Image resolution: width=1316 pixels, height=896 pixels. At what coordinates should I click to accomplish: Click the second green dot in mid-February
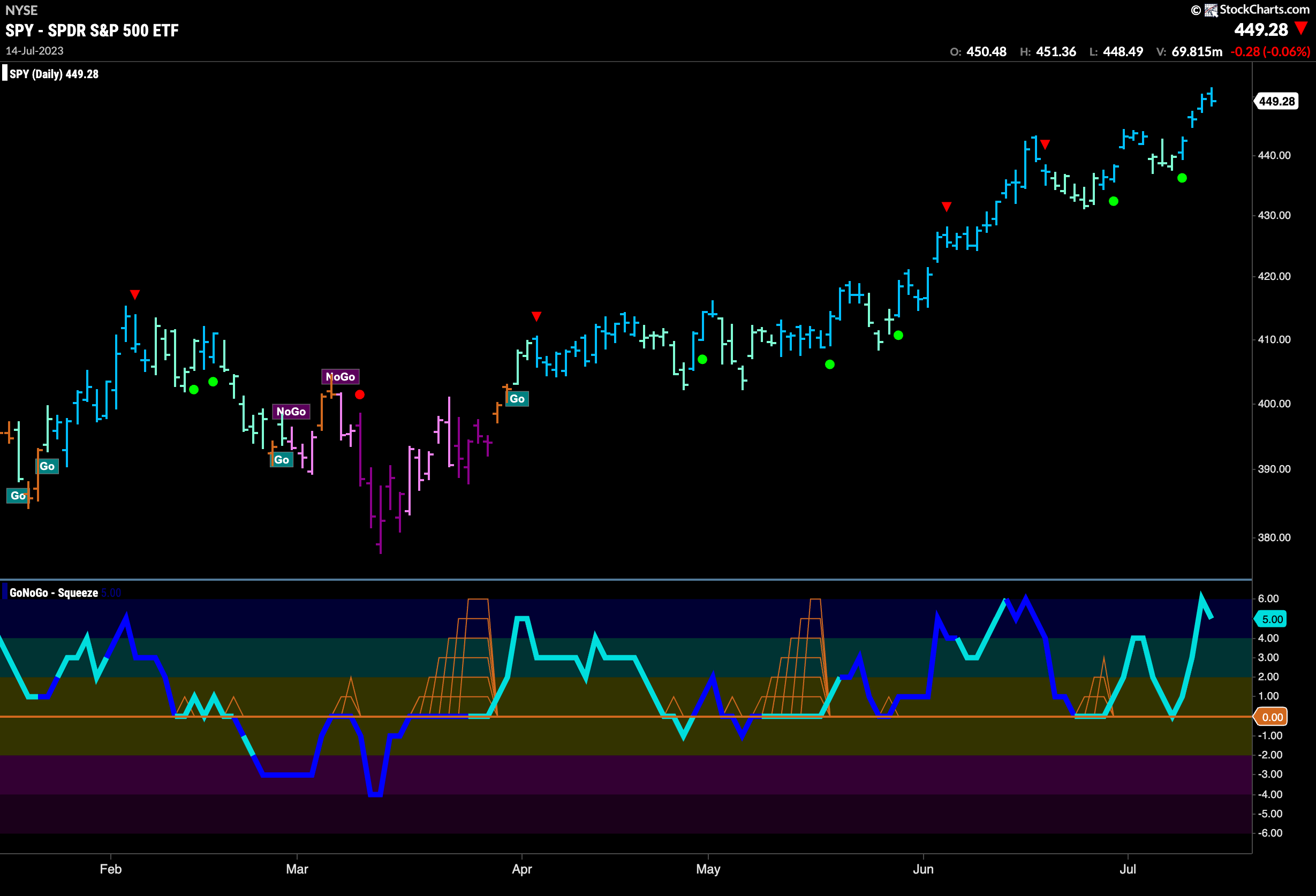point(213,382)
